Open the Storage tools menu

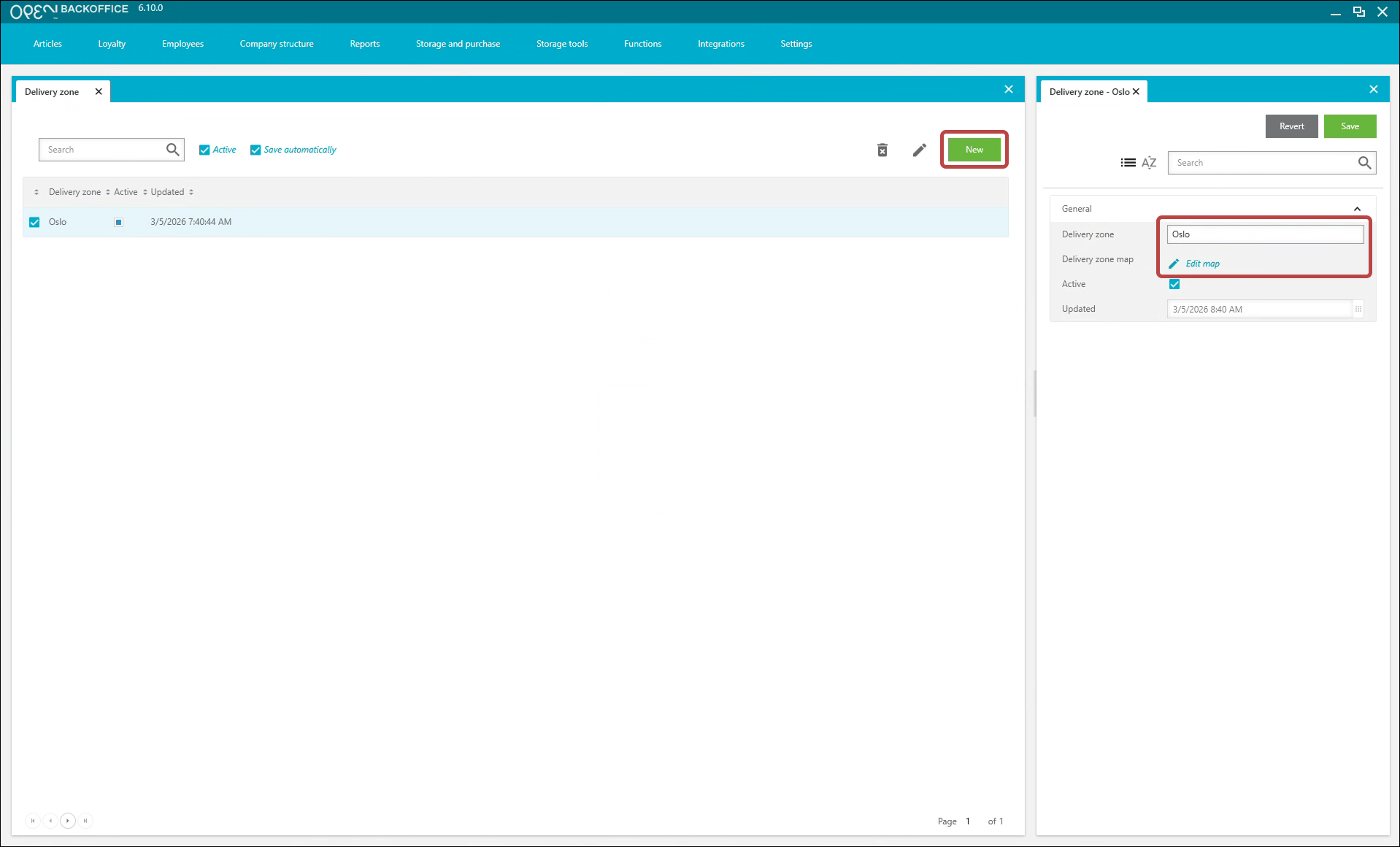pos(562,44)
